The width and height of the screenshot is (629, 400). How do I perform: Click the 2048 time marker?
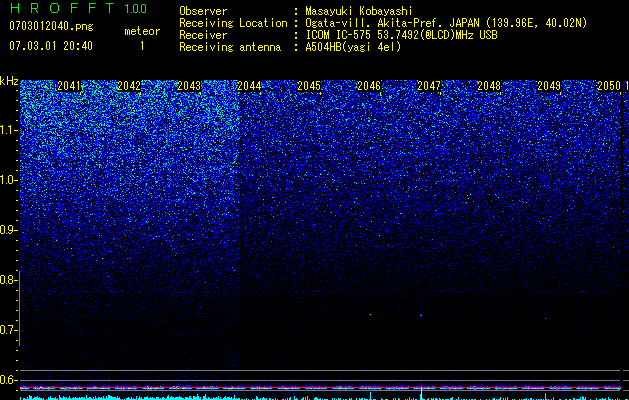(489, 86)
